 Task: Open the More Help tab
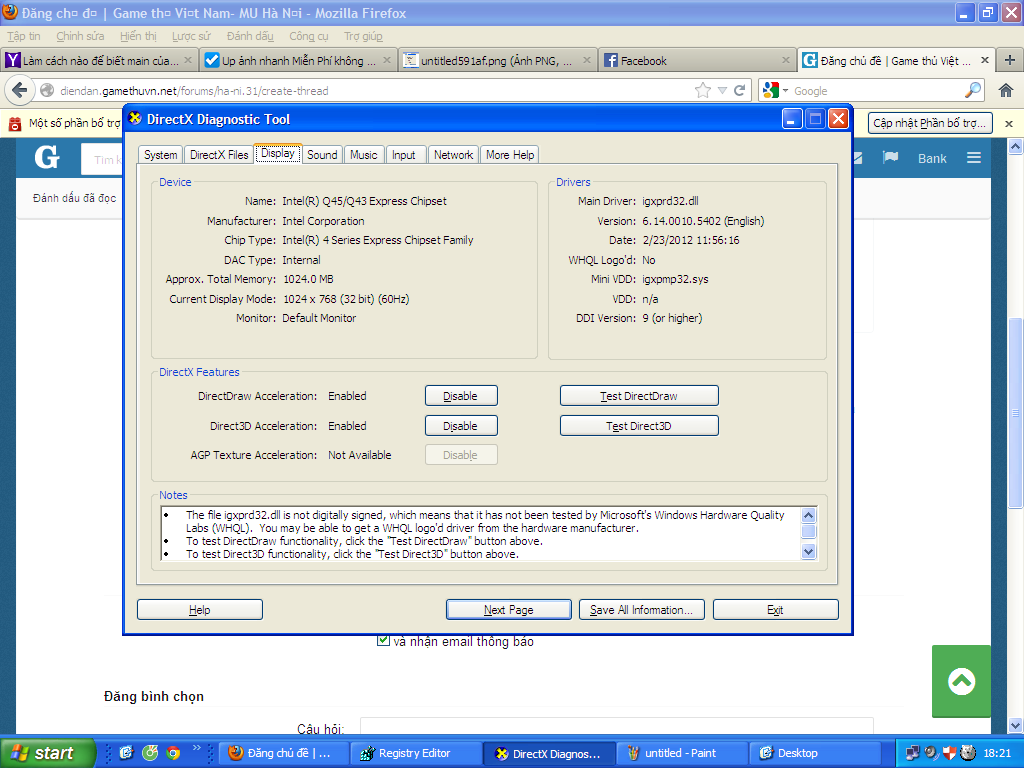pos(510,155)
